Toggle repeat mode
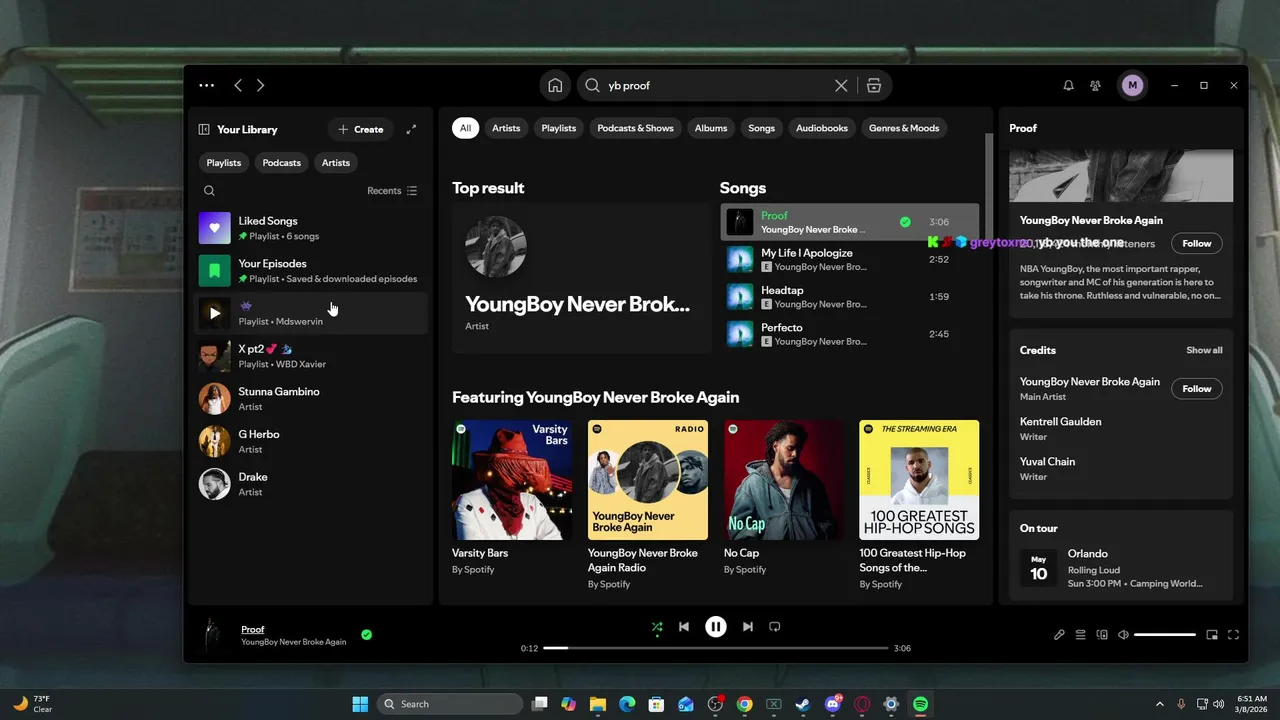 pos(774,627)
